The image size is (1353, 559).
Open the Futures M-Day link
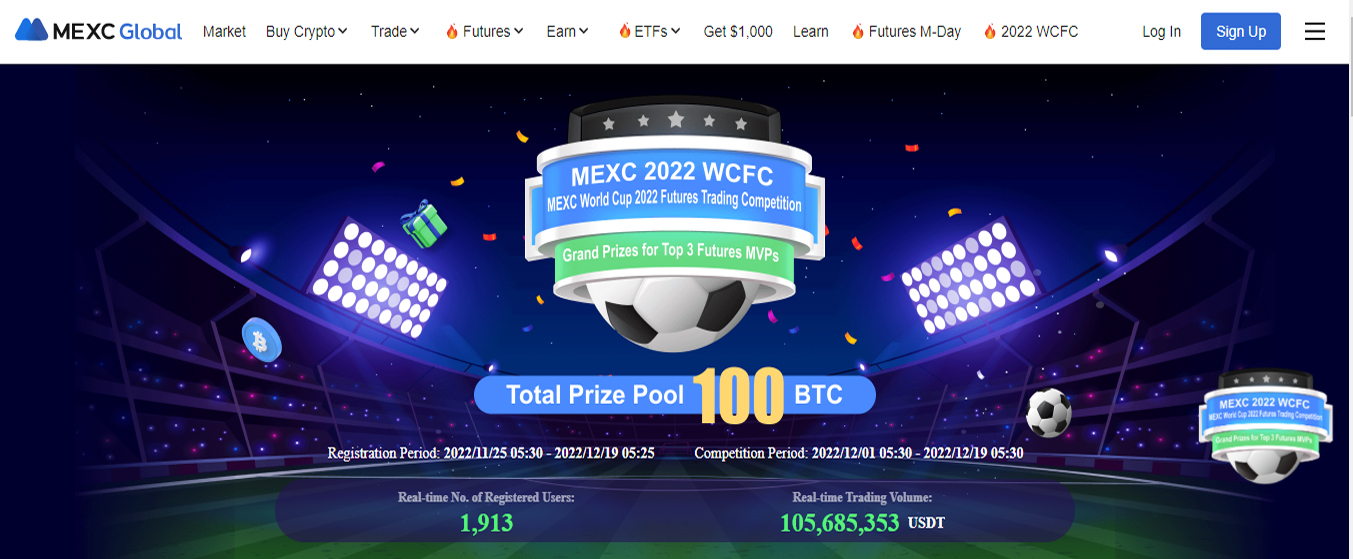(906, 32)
